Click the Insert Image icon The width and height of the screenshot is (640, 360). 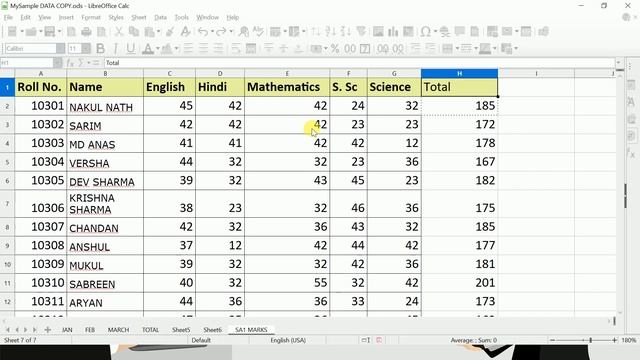[x=378, y=31]
